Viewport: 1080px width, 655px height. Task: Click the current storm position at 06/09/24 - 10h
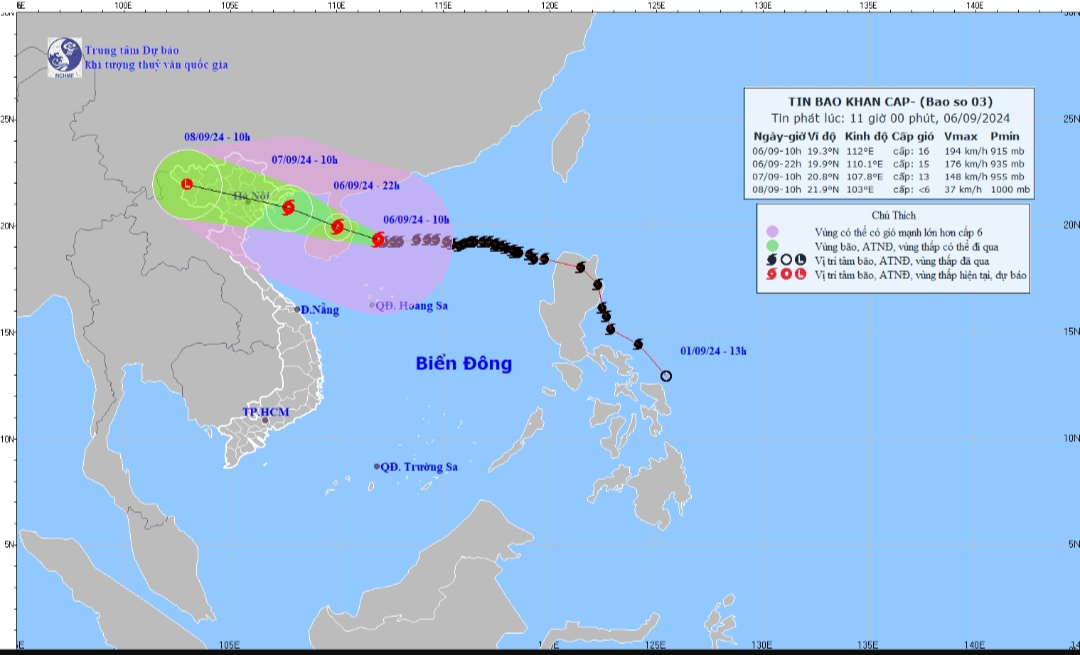(x=378, y=239)
